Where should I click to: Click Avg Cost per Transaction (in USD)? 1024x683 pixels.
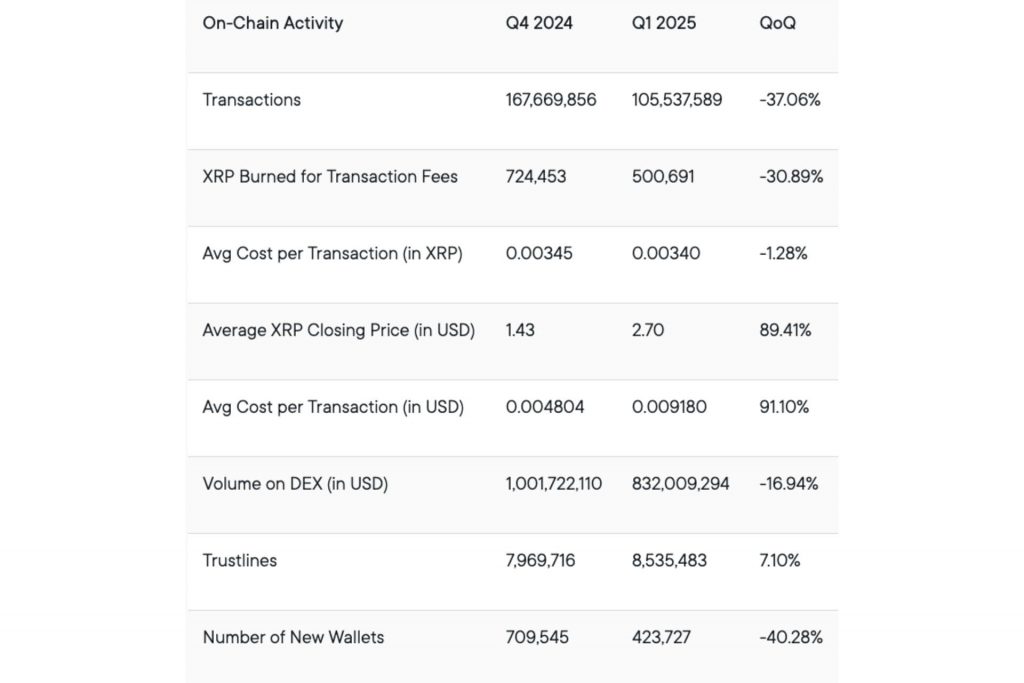(x=333, y=407)
